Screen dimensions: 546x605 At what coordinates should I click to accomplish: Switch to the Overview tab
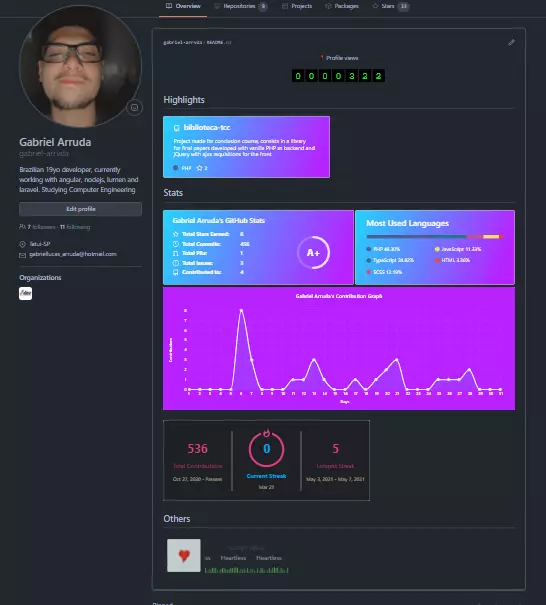pos(183,6)
